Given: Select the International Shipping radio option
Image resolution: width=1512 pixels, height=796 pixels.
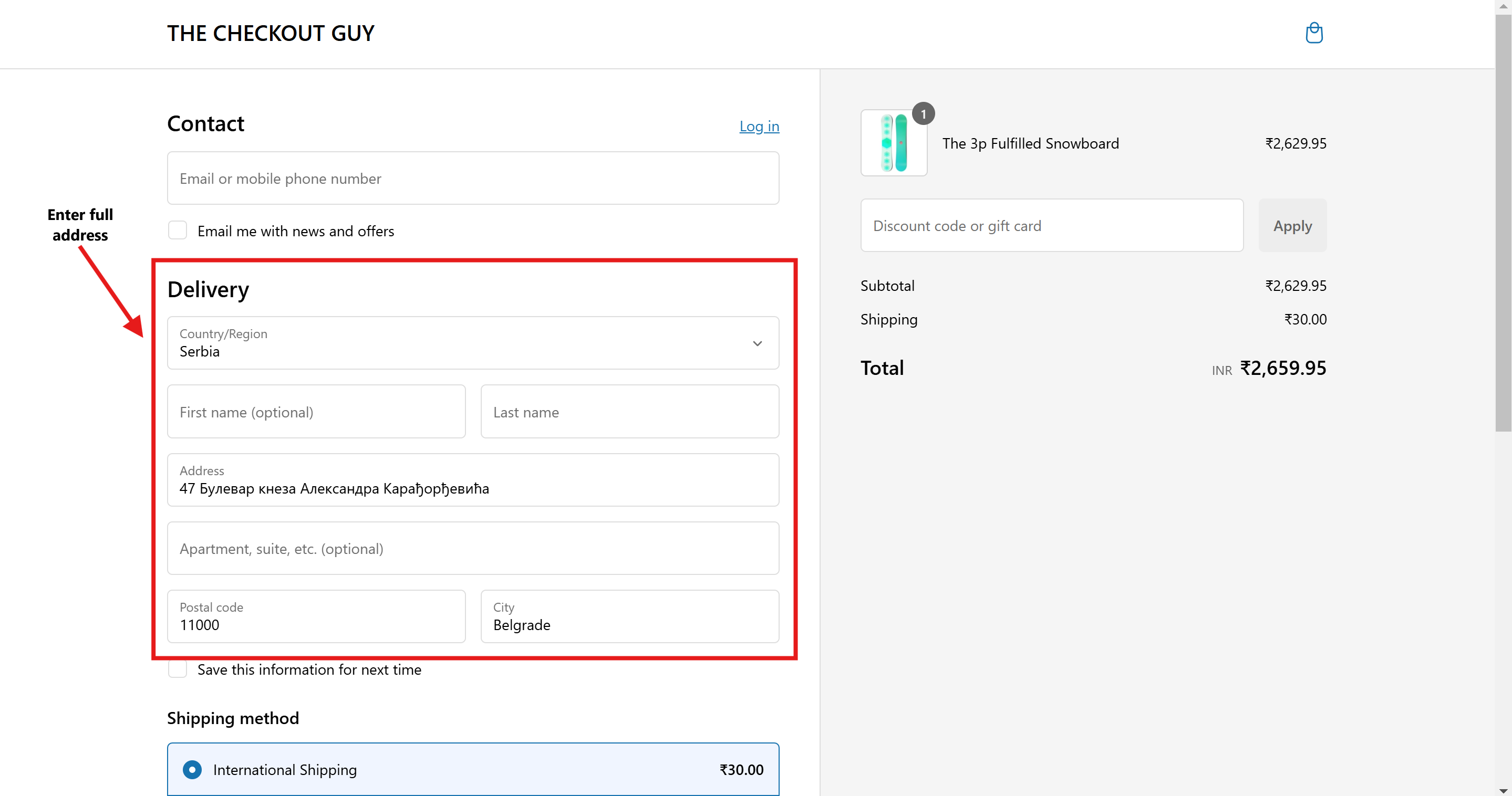Looking at the screenshot, I should (x=192, y=770).
